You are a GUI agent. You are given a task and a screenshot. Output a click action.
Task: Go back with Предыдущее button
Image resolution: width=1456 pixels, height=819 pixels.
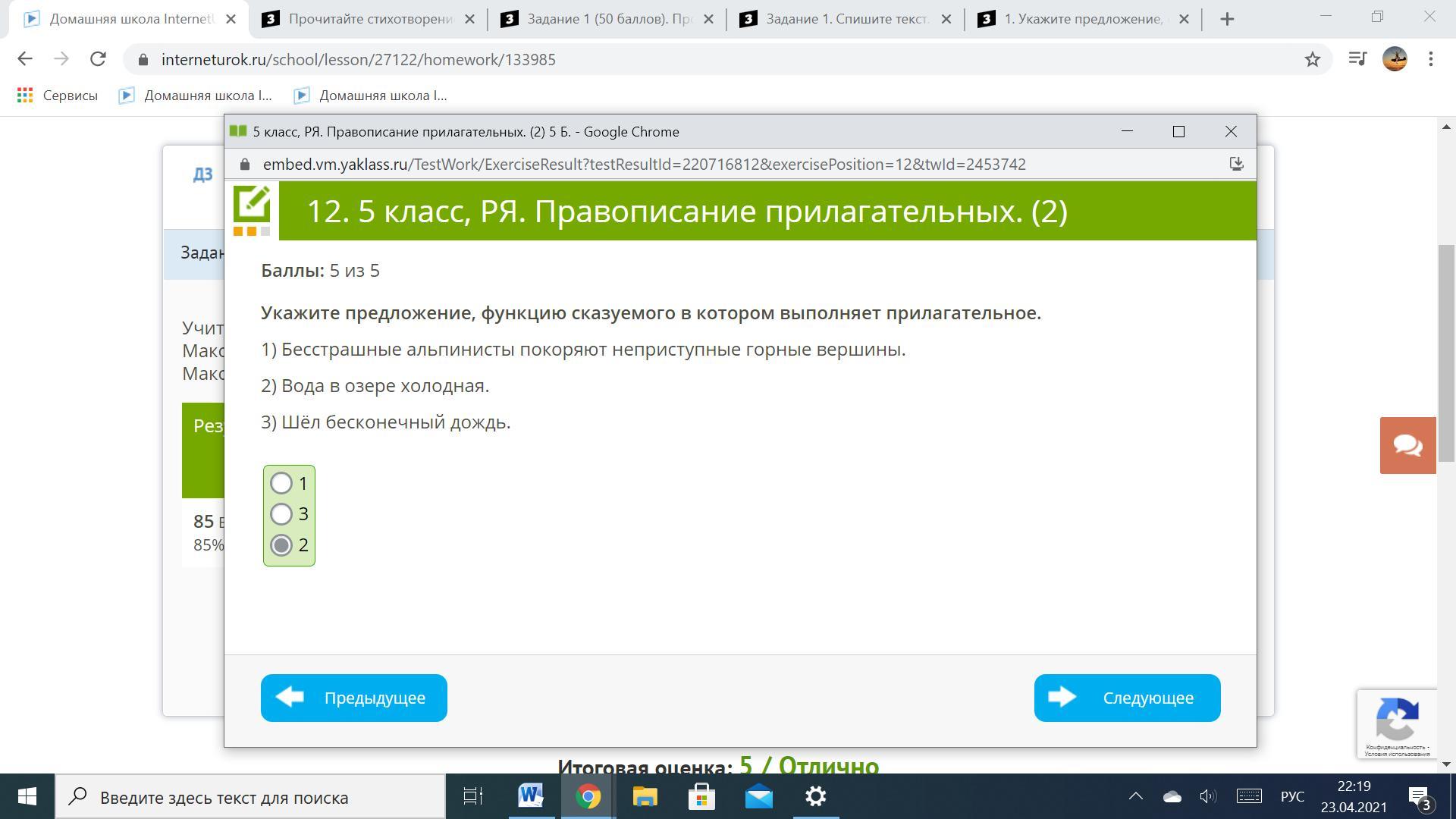click(x=353, y=698)
